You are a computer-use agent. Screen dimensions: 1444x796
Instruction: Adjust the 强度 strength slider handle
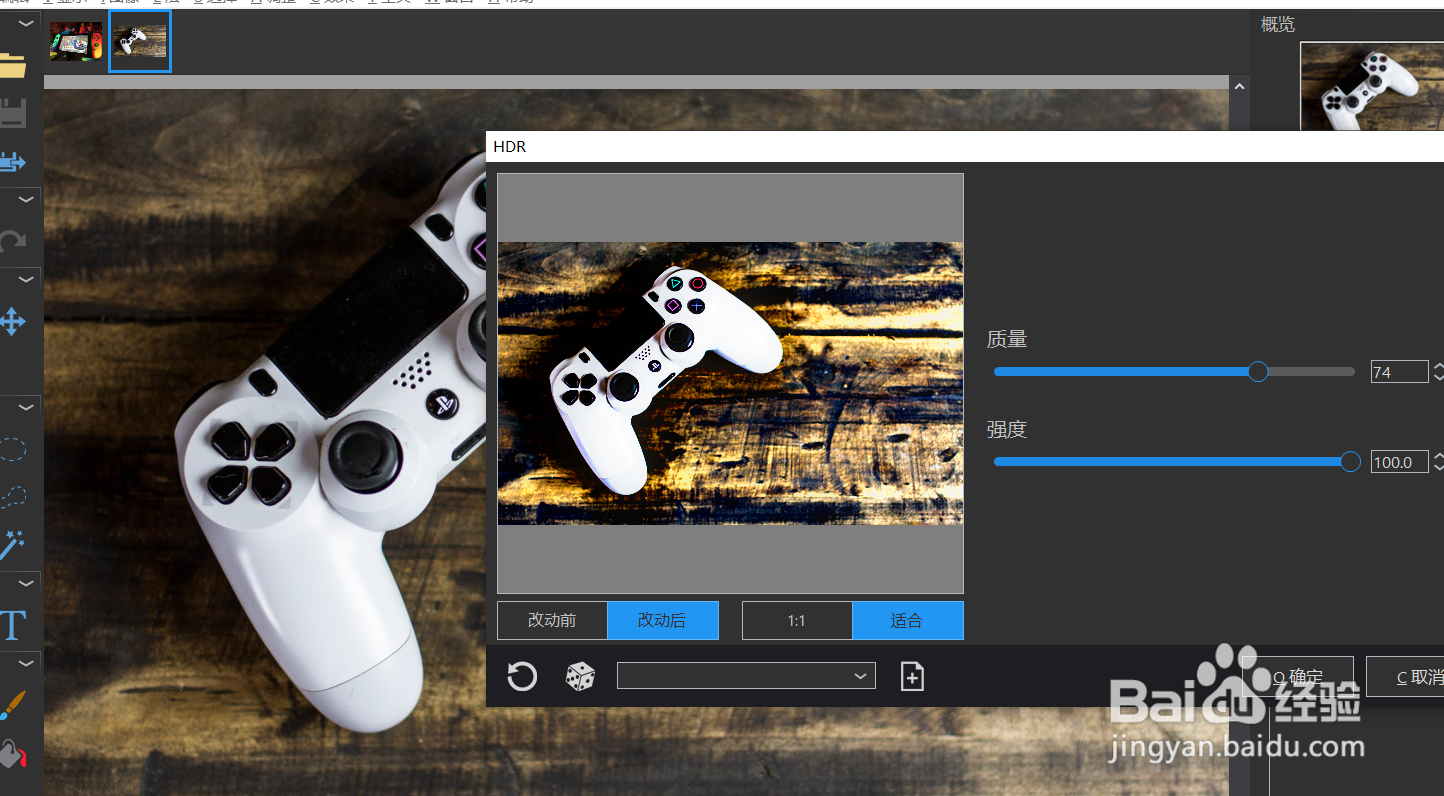(x=1350, y=462)
